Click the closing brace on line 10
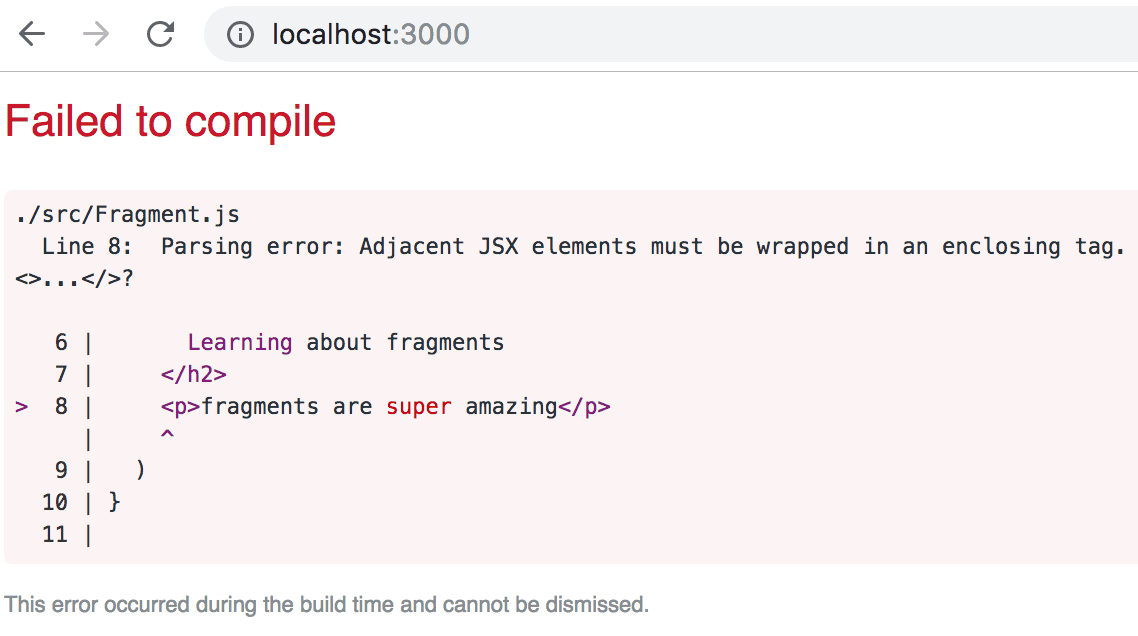The image size is (1138, 636). click(114, 502)
